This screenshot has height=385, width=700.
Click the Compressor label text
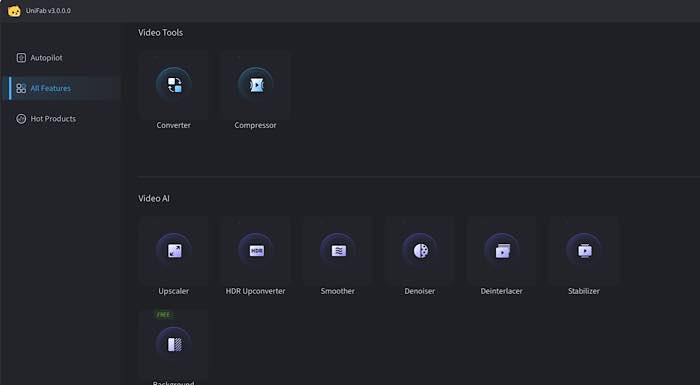point(255,126)
